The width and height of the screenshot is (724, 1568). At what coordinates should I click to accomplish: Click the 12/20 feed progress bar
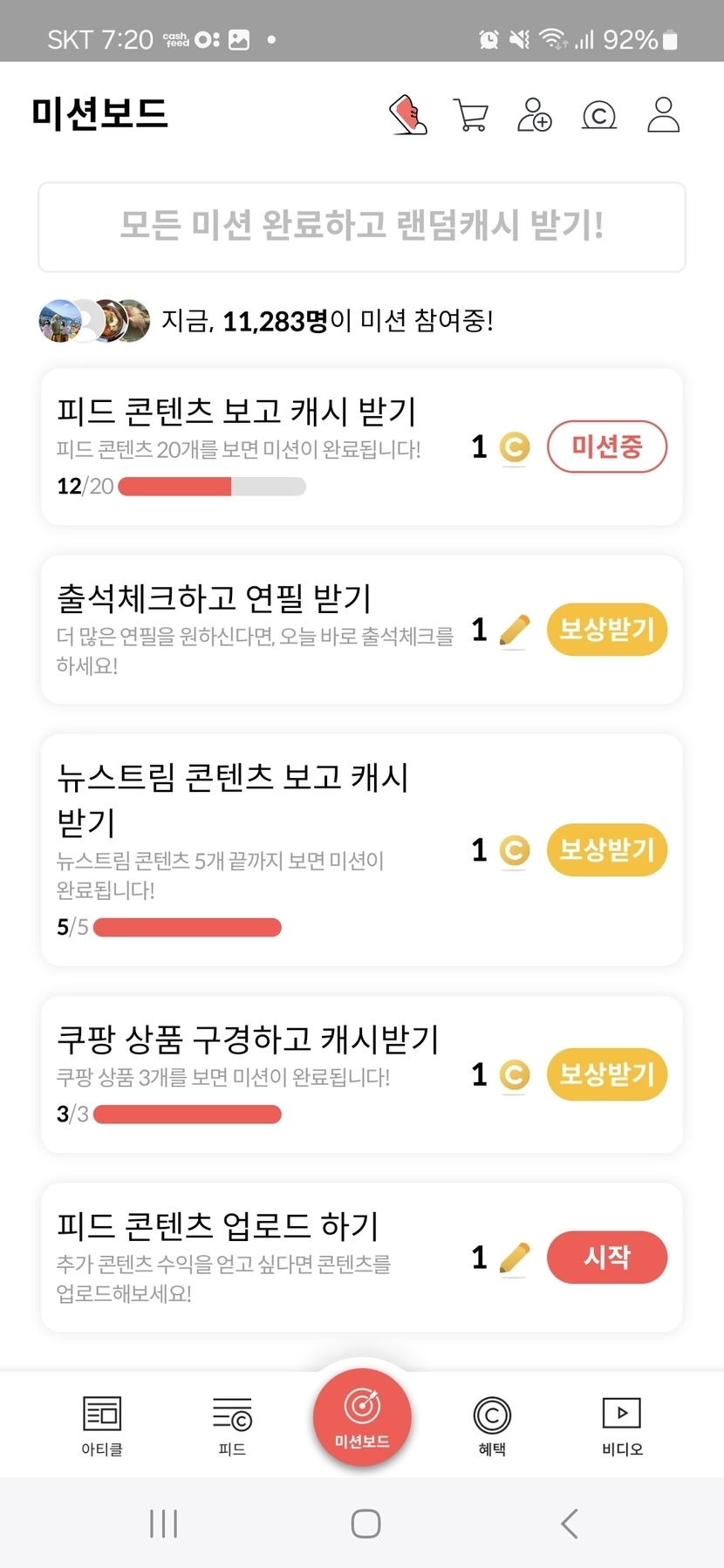coord(212,487)
